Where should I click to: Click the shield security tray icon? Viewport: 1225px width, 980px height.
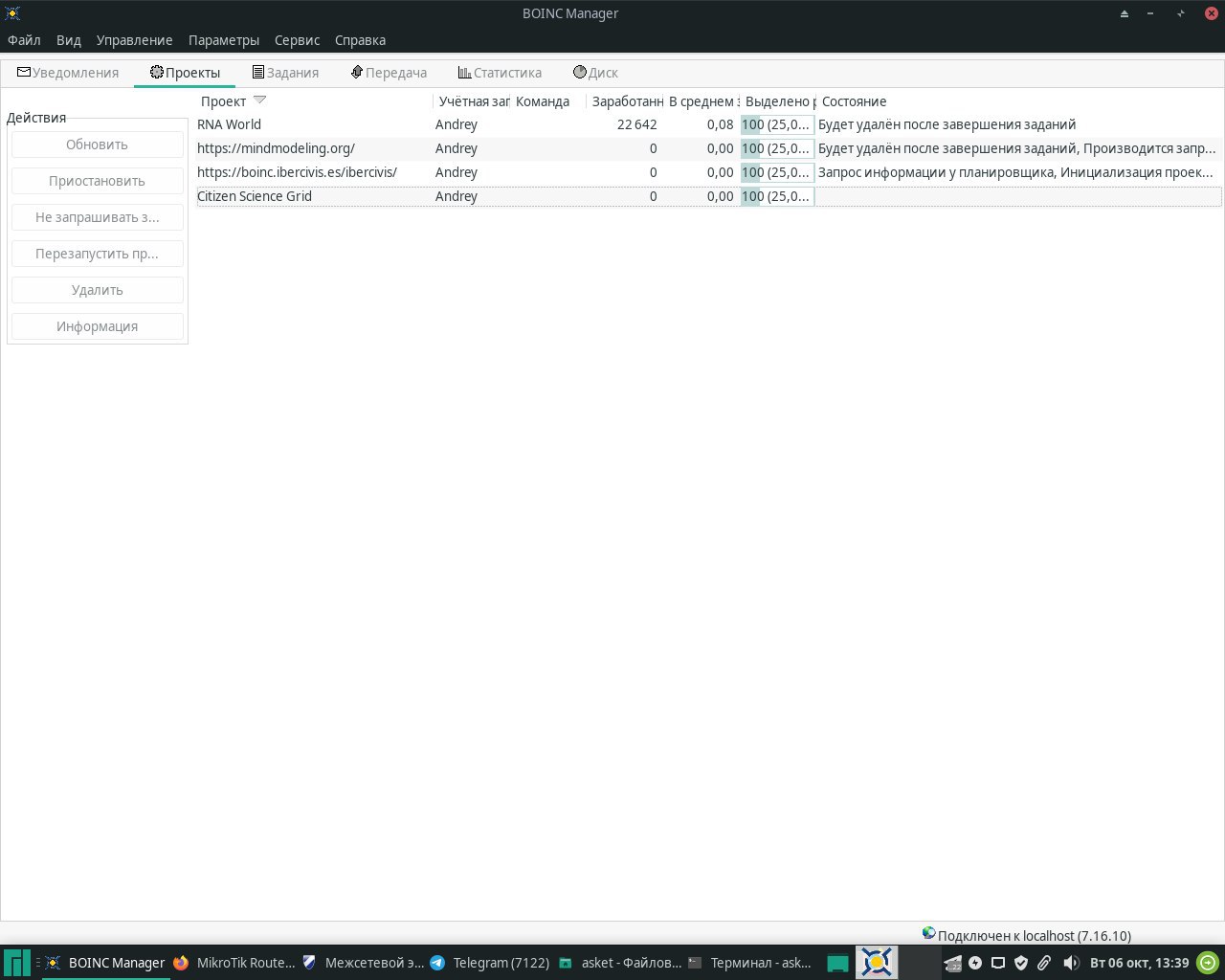pyautogui.click(x=1021, y=963)
